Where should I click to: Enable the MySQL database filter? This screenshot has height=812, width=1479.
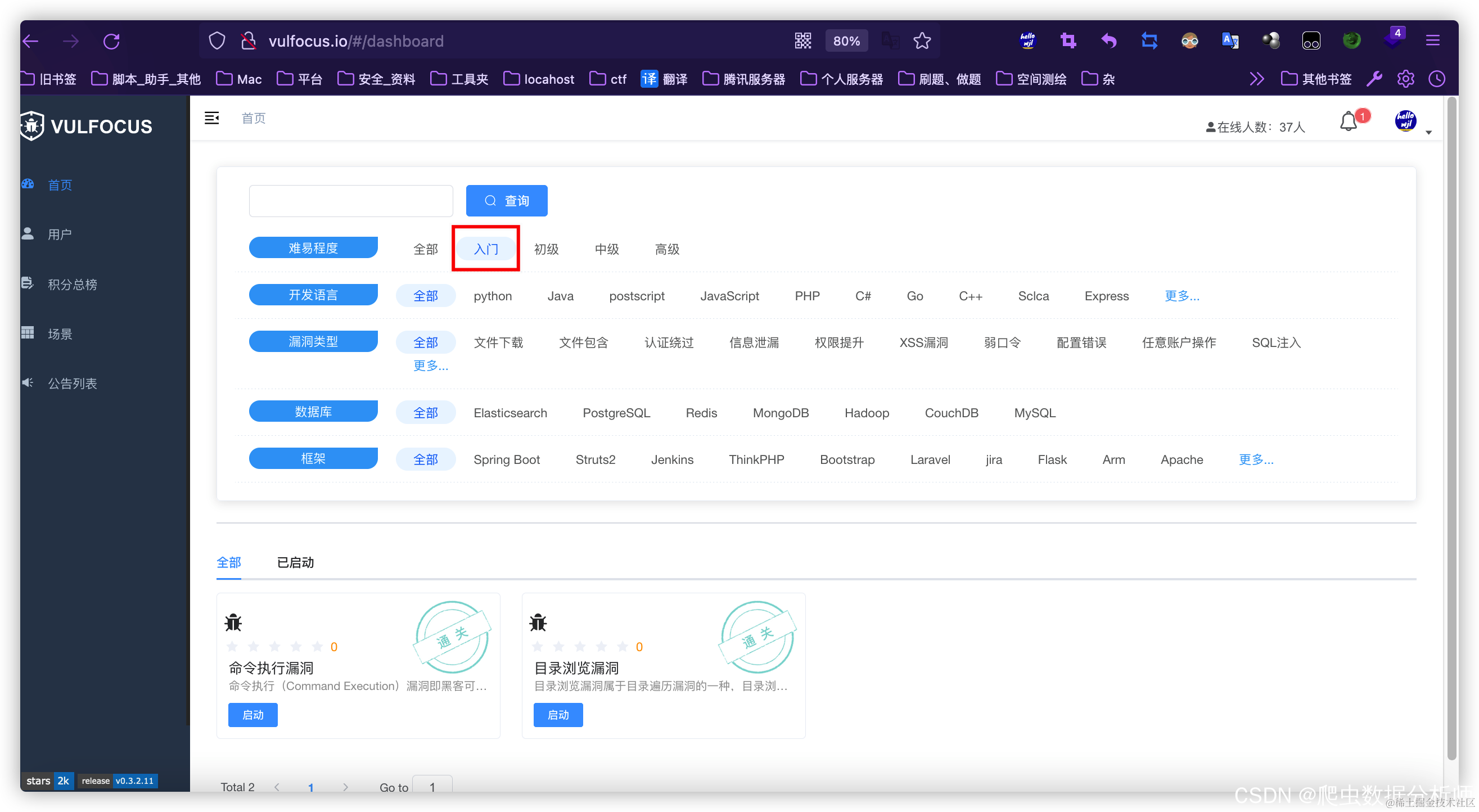click(1035, 413)
